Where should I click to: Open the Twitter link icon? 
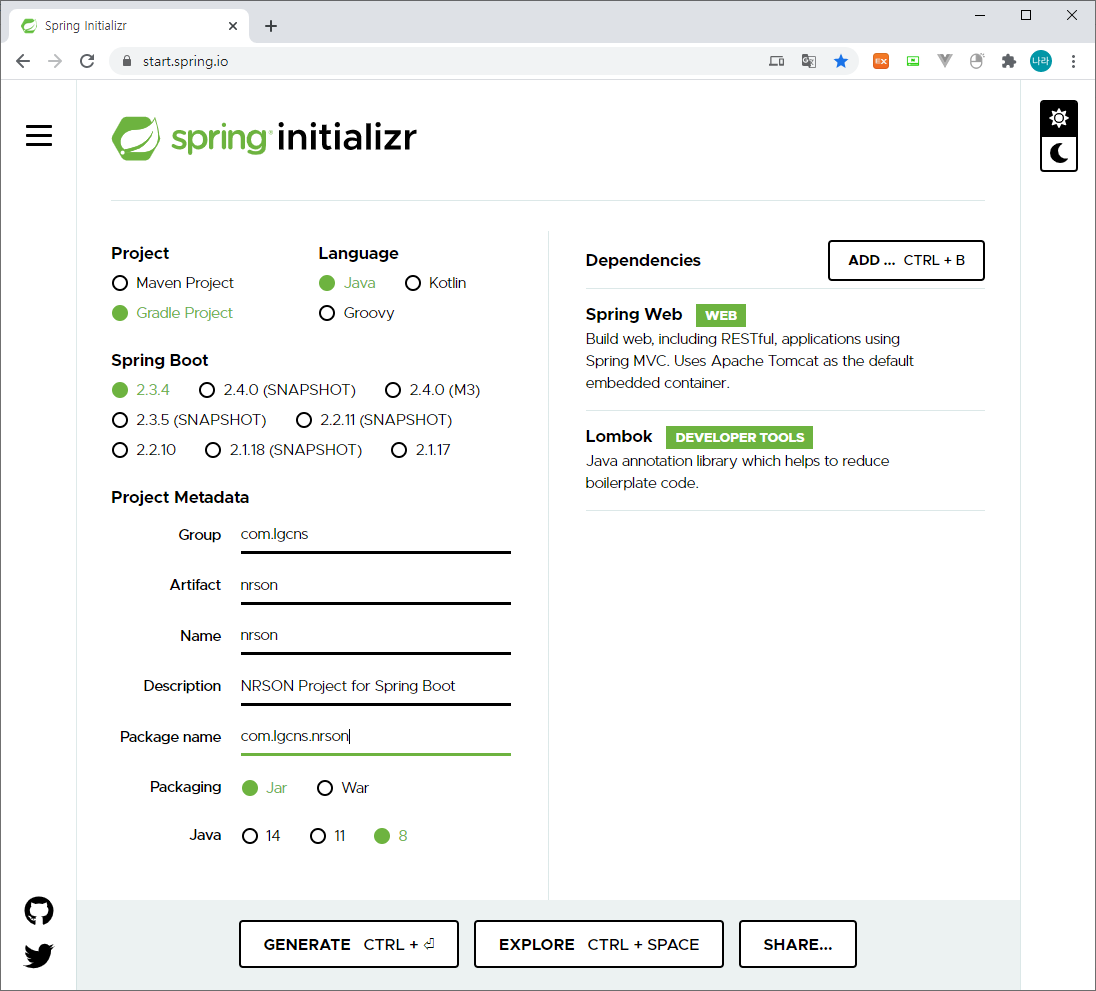39,955
